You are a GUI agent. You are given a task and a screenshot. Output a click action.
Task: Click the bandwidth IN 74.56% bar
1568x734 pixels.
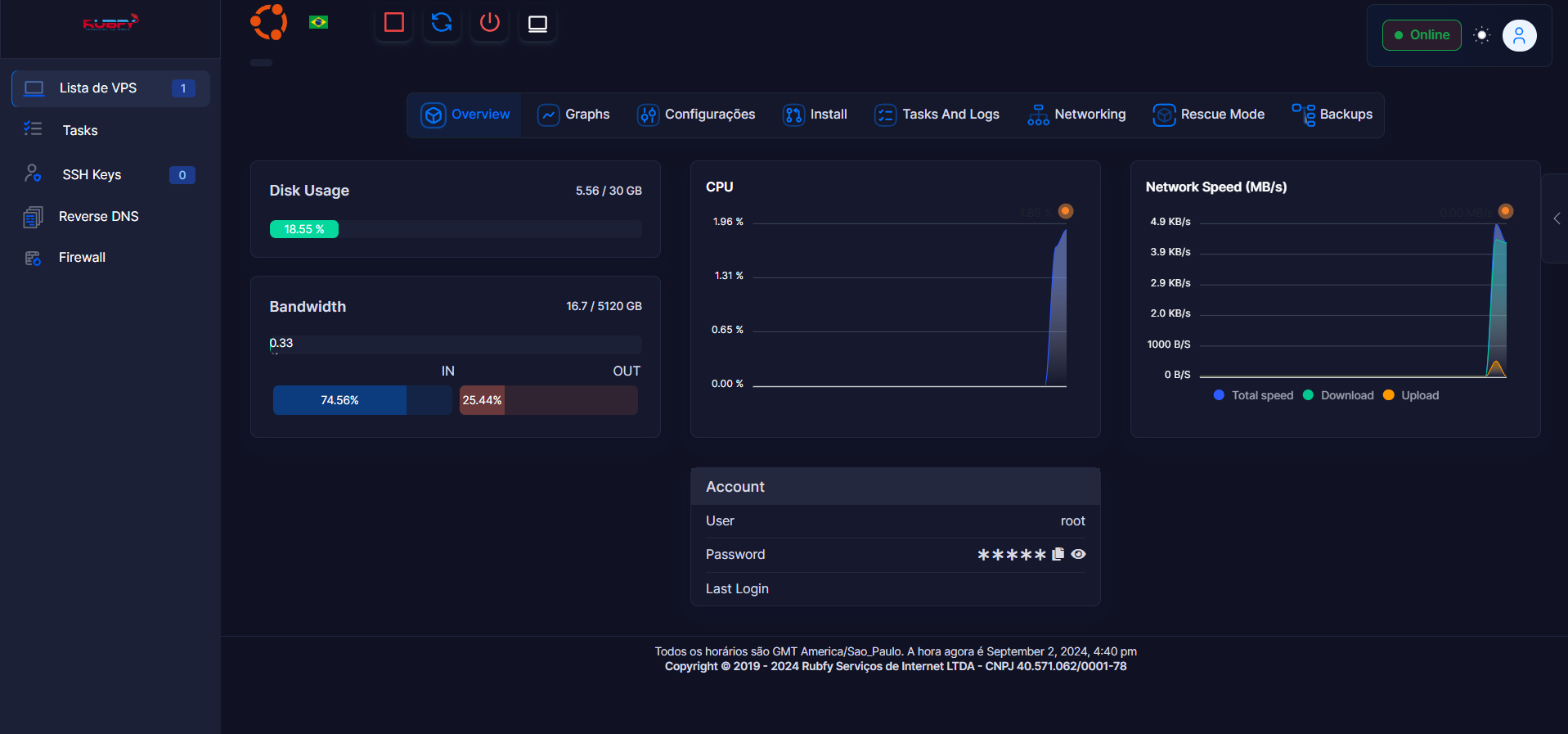(x=362, y=400)
